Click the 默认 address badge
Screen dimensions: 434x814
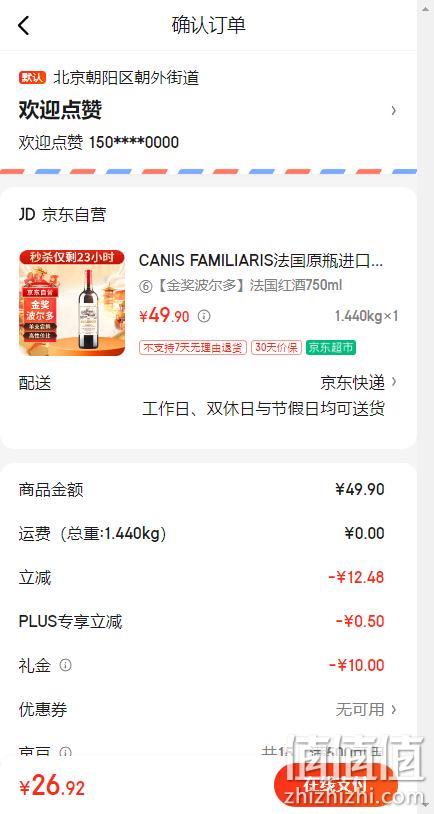[x=33, y=78]
